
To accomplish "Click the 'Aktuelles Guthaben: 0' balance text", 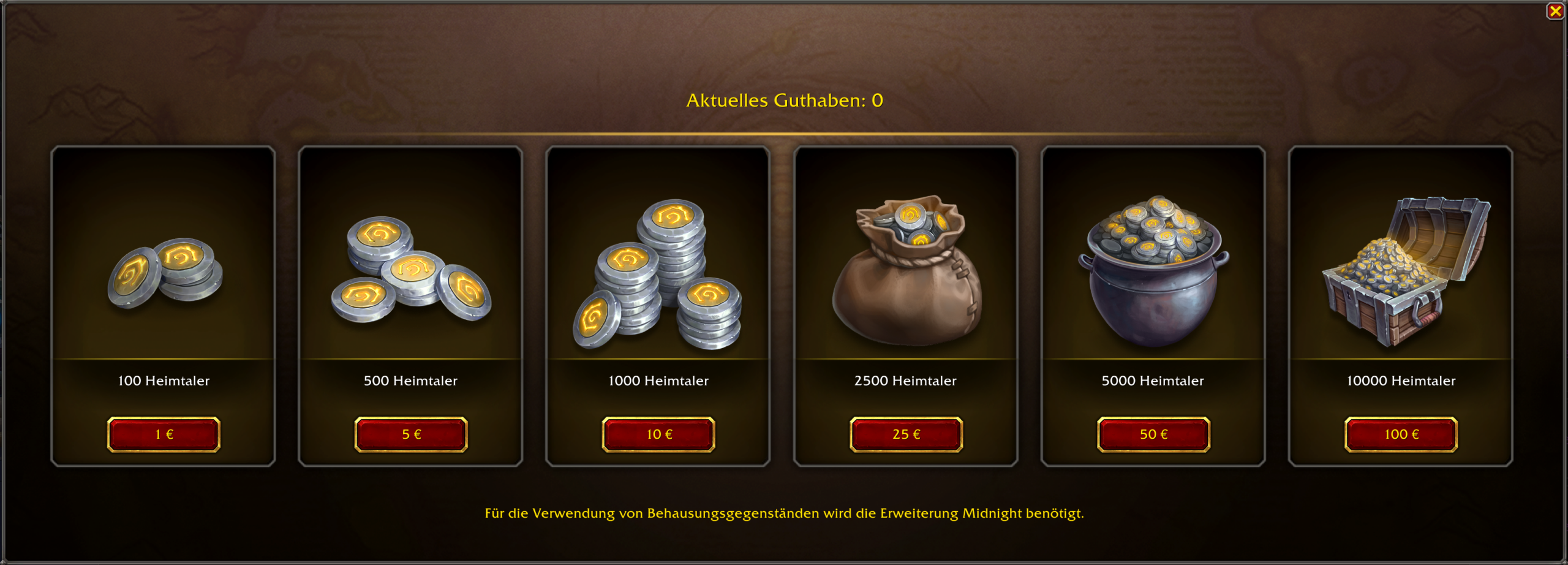I will pyautogui.click(x=785, y=100).
